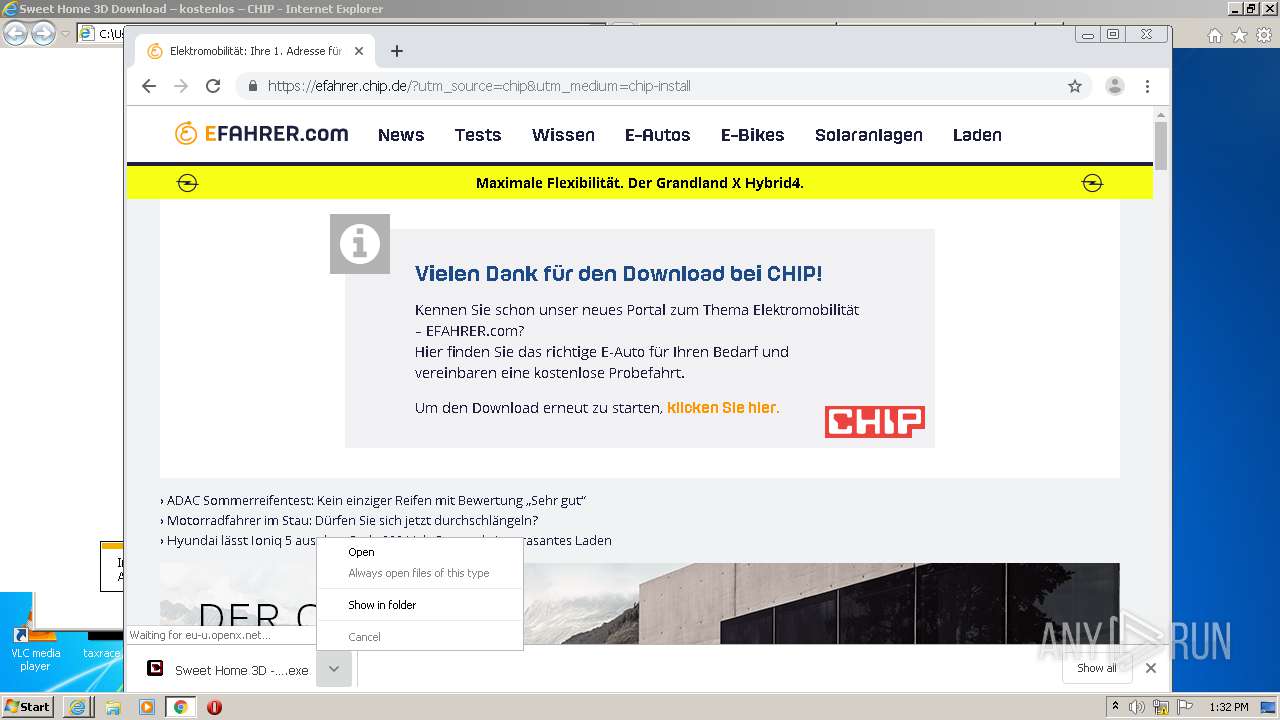This screenshot has height=720, width=1280.
Task: Click Internet Explorer forward button
Action: (x=43, y=33)
